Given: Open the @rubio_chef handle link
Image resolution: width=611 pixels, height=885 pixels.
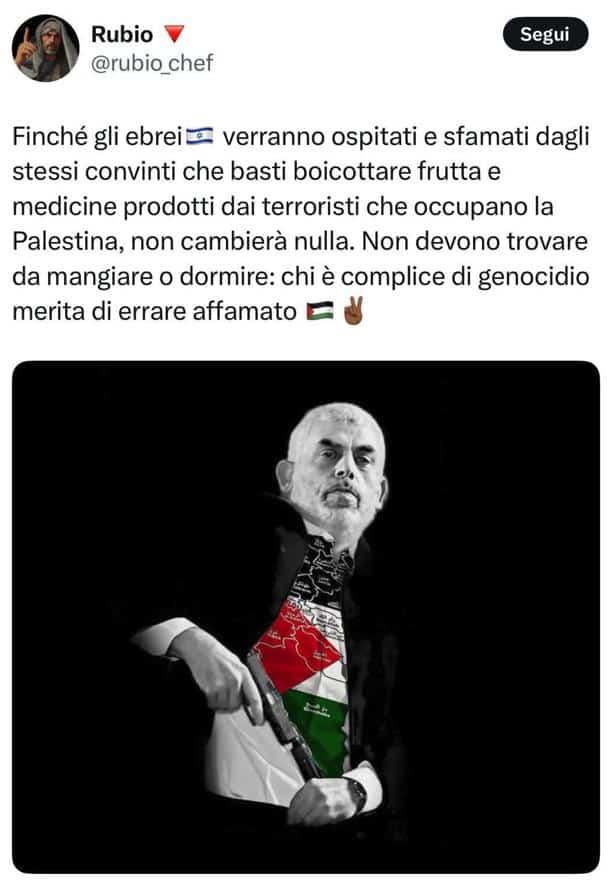Looking at the screenshot, I should click(152, 63).
